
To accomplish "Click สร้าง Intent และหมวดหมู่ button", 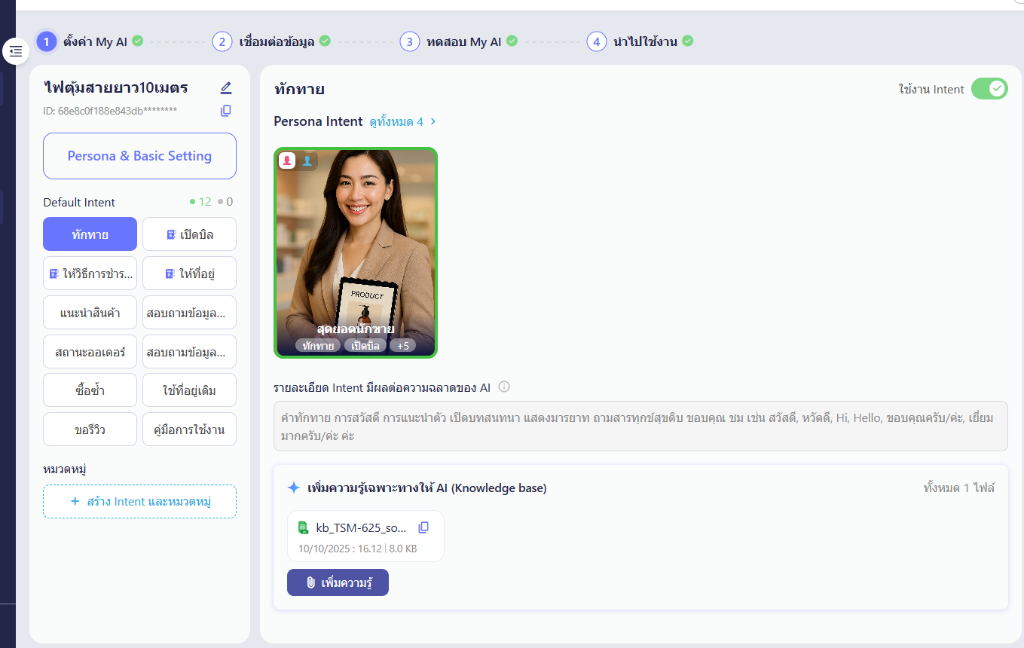I will [140, 502].
